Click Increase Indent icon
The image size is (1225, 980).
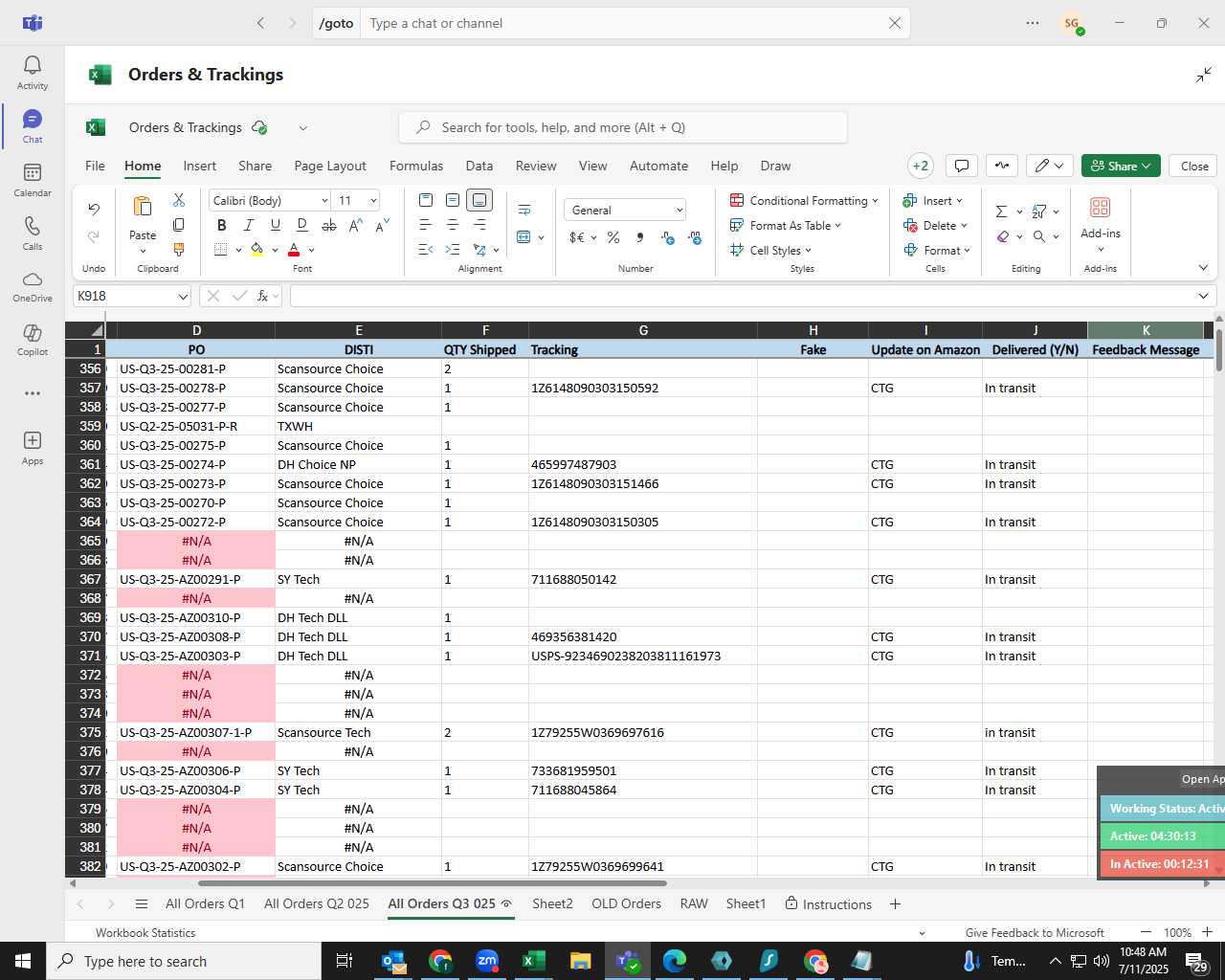click(453, 250)
